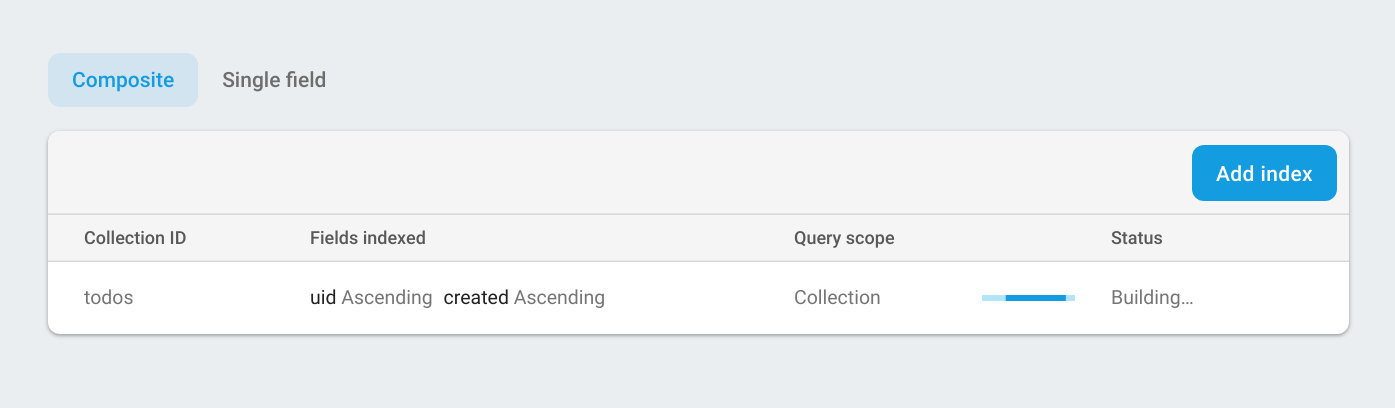
Task: Click the uid field name
Action: point(323,297)
